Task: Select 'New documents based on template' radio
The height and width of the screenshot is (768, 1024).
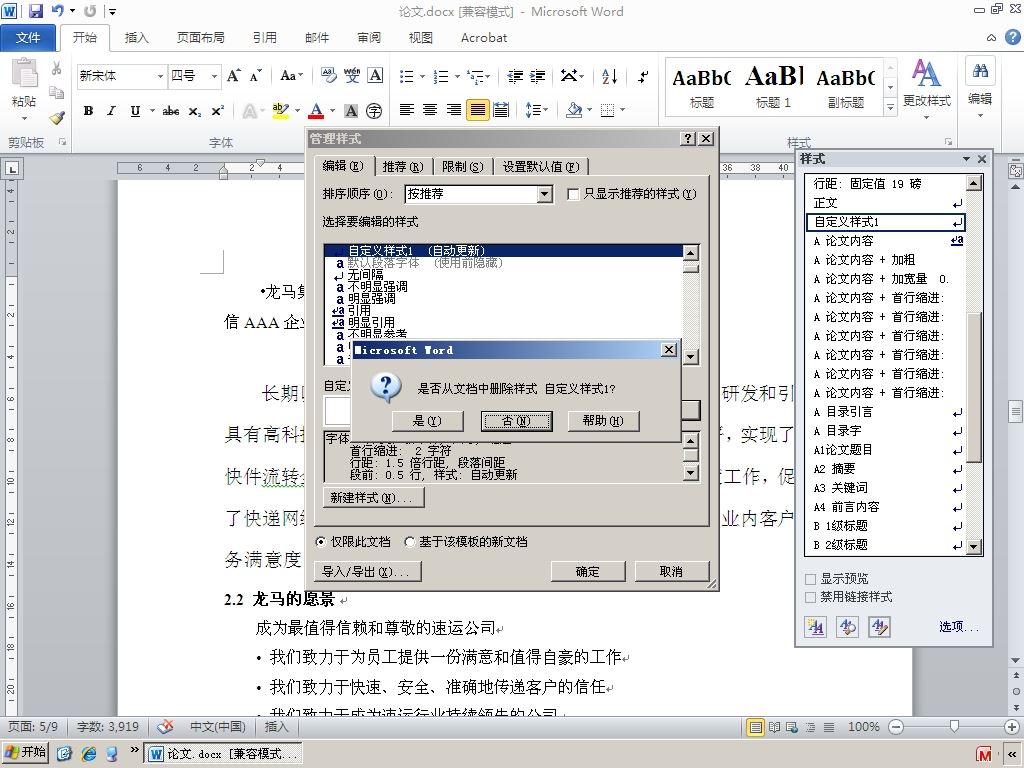Action: pos(409,541)
